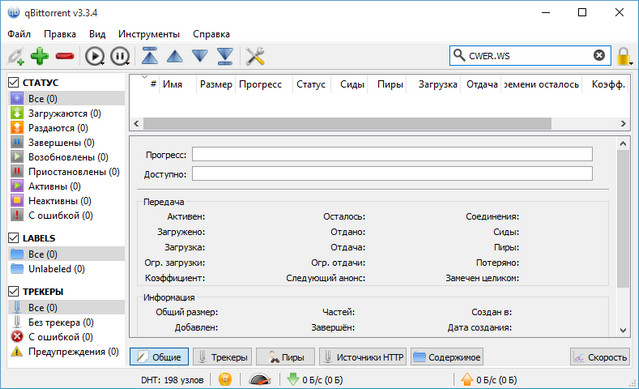Image resolution: width=639 pixels, height=389 pixels.
Task: Select status filter Все (0)
Action: pyautogui.click(x=66, y=99)
